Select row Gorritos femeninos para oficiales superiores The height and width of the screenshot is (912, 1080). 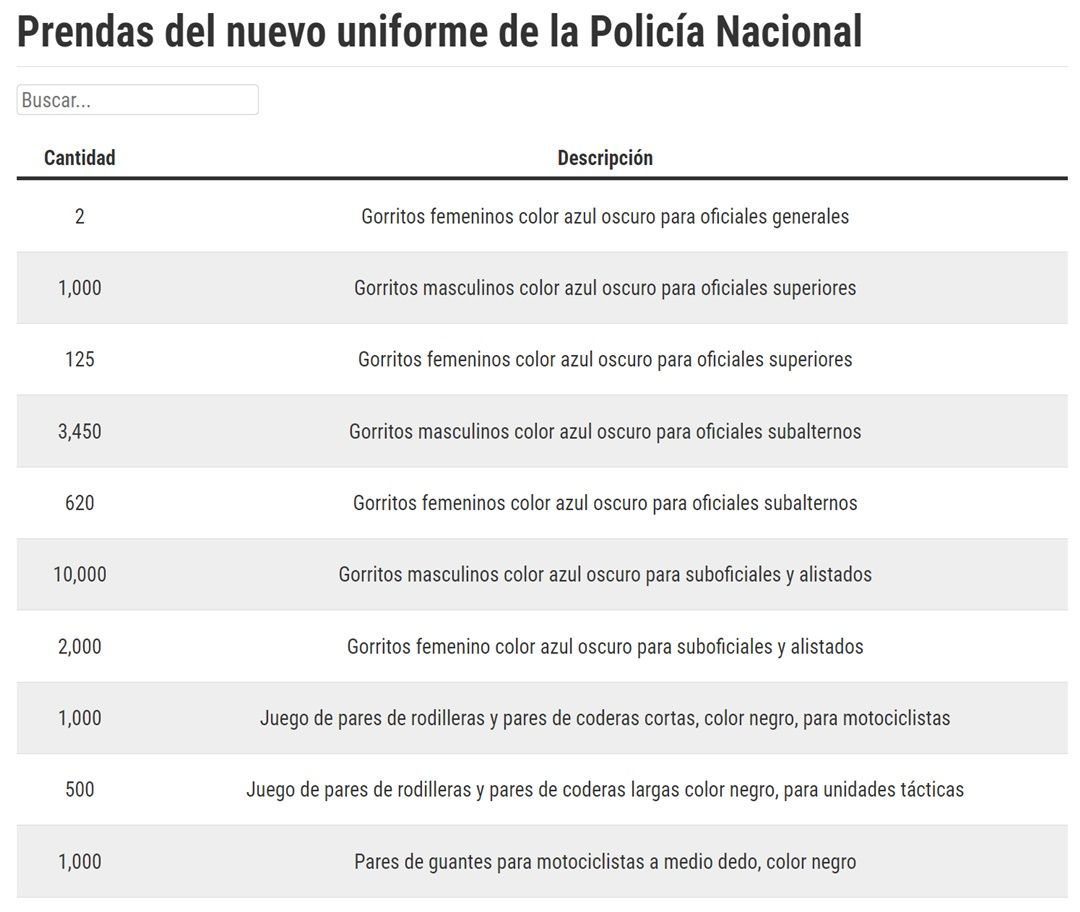point(542,360)
